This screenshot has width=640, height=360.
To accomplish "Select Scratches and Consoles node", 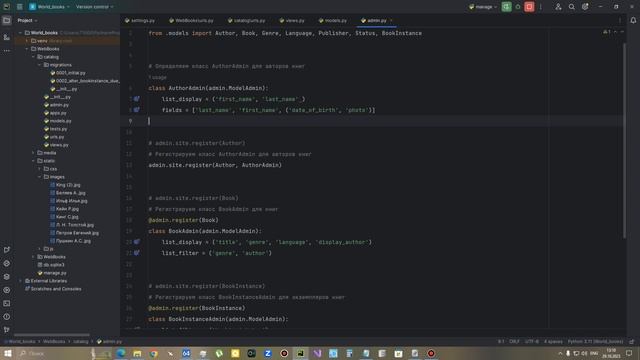I will click(53, 289).
